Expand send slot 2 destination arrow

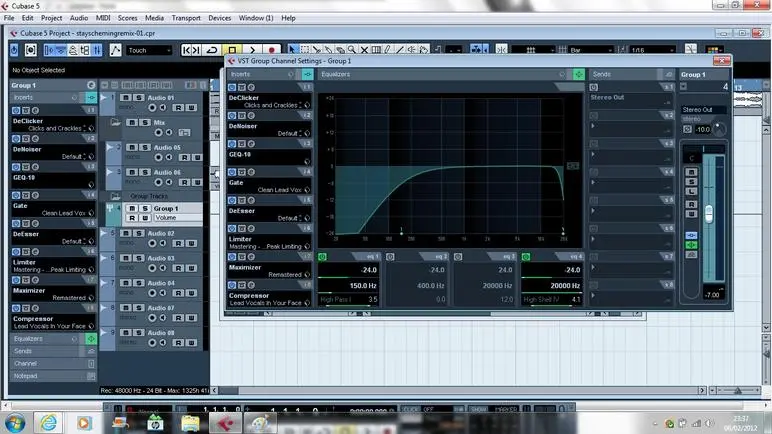(593, 126)
